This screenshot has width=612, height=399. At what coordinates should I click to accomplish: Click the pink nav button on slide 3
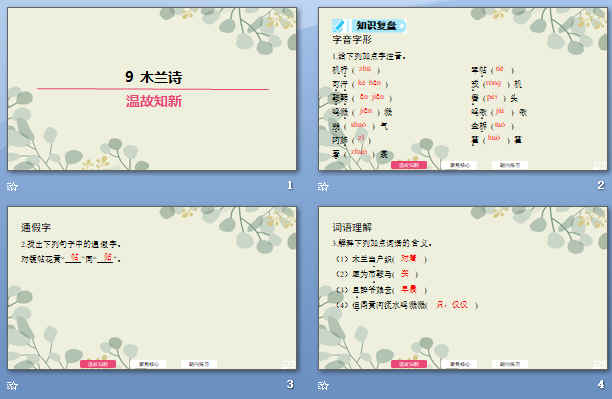[98, 364]
